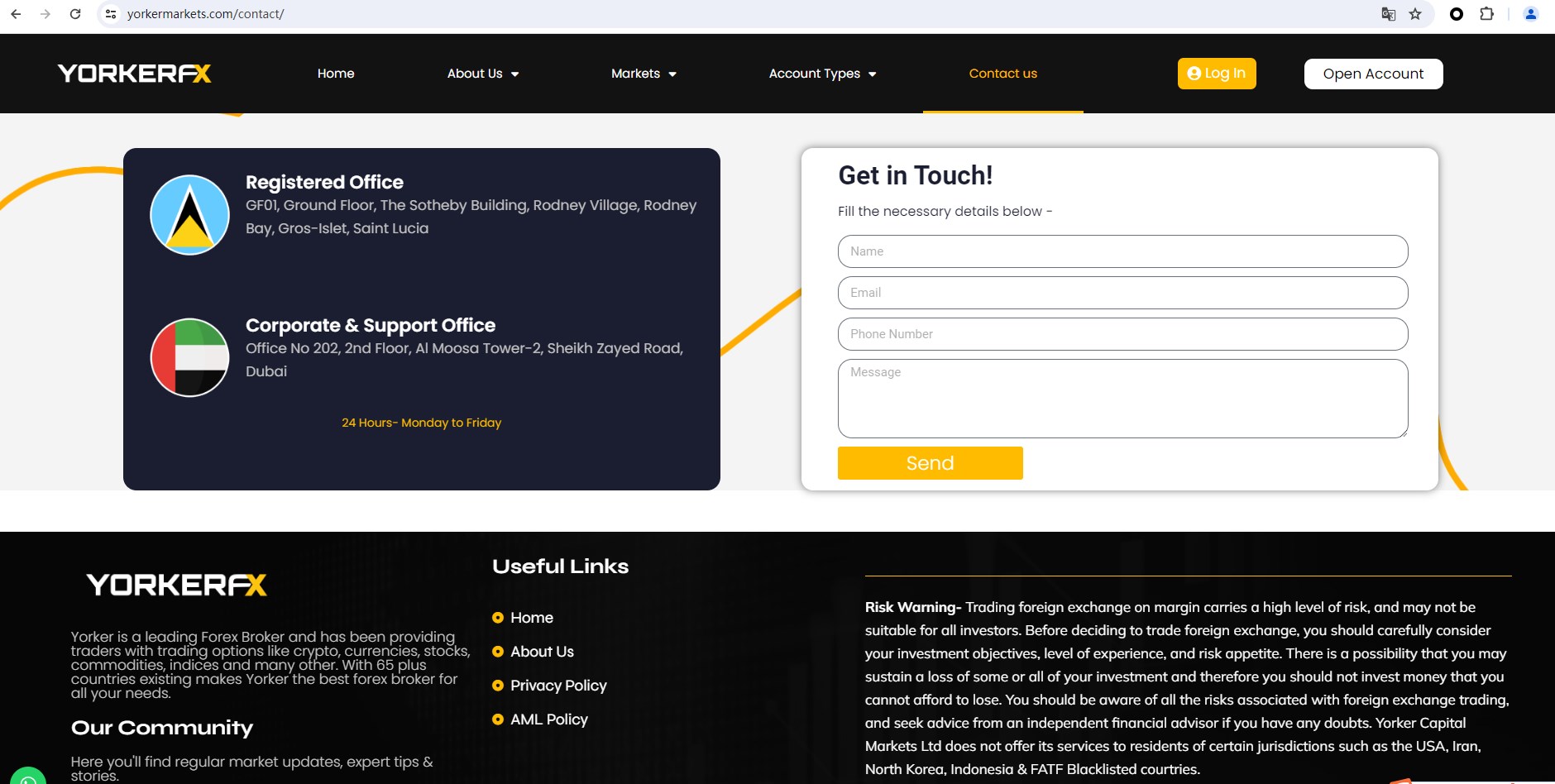Screen dimensions: 1555x784
Task: Expand the About Us dropdown menu
Action: point(483,74)
